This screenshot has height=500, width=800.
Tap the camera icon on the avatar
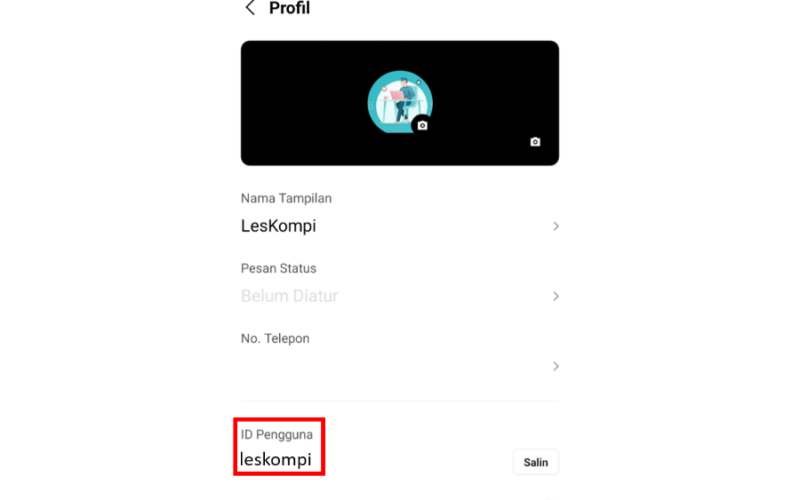422,126
